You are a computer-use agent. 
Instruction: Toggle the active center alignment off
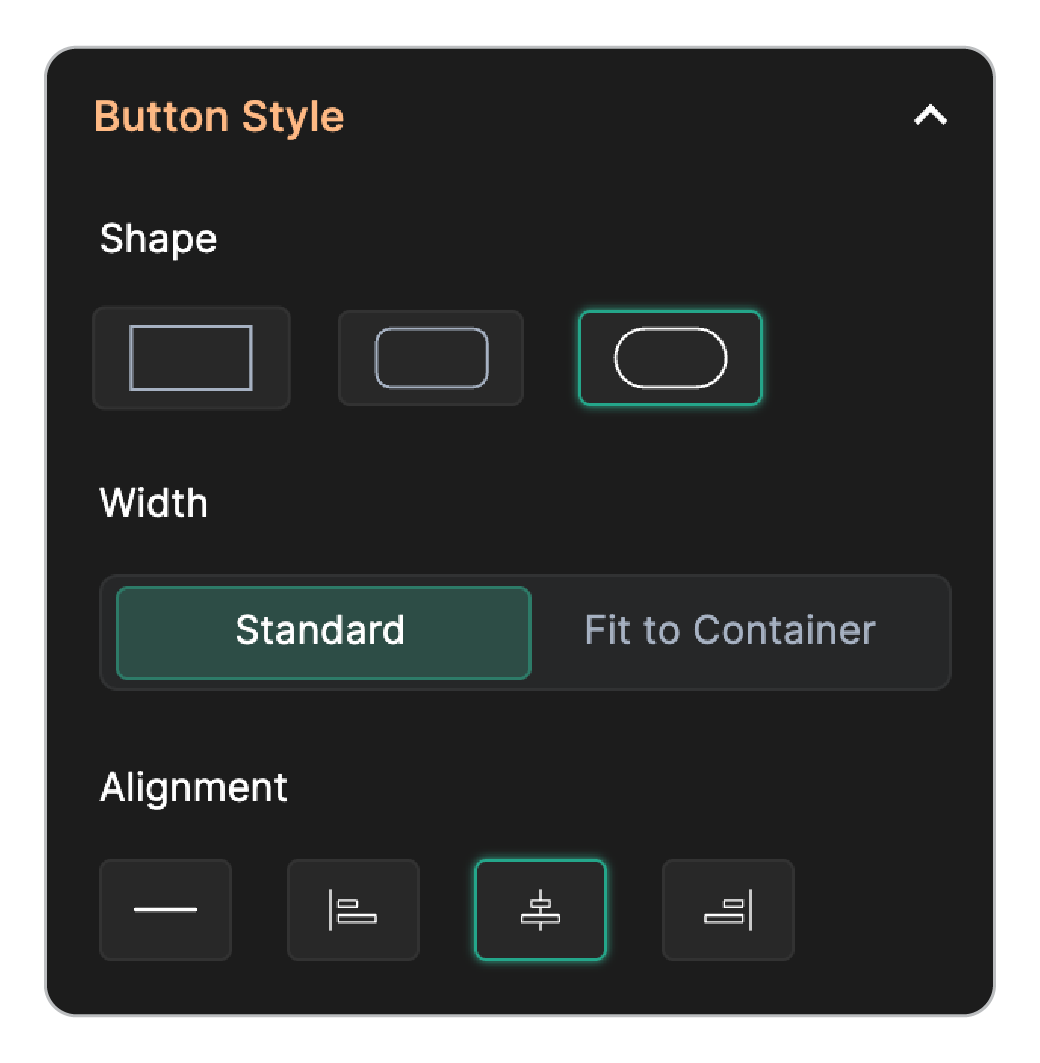(540, 909)
